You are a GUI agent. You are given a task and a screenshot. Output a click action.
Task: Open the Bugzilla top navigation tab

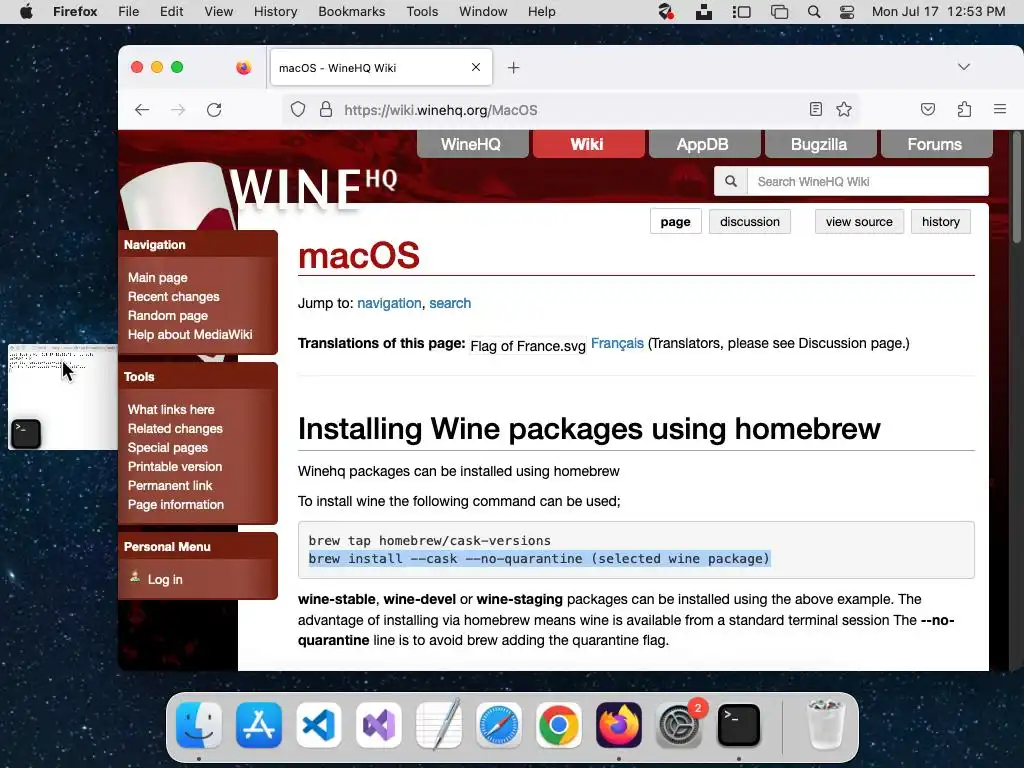point(820,144)
